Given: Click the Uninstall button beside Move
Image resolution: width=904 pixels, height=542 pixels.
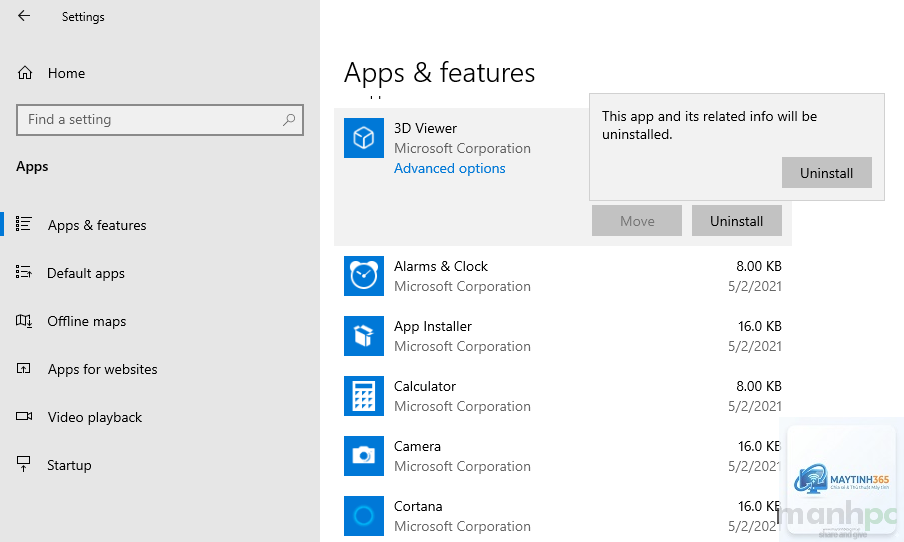Looking at the screenshot, I should coord(737,220).
